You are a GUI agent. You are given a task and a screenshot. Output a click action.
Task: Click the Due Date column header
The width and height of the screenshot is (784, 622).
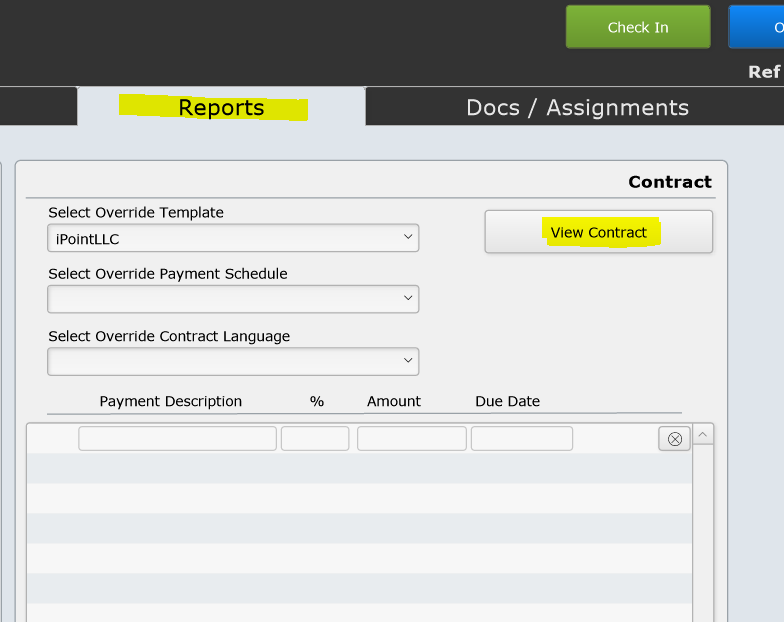pos(507,401)
